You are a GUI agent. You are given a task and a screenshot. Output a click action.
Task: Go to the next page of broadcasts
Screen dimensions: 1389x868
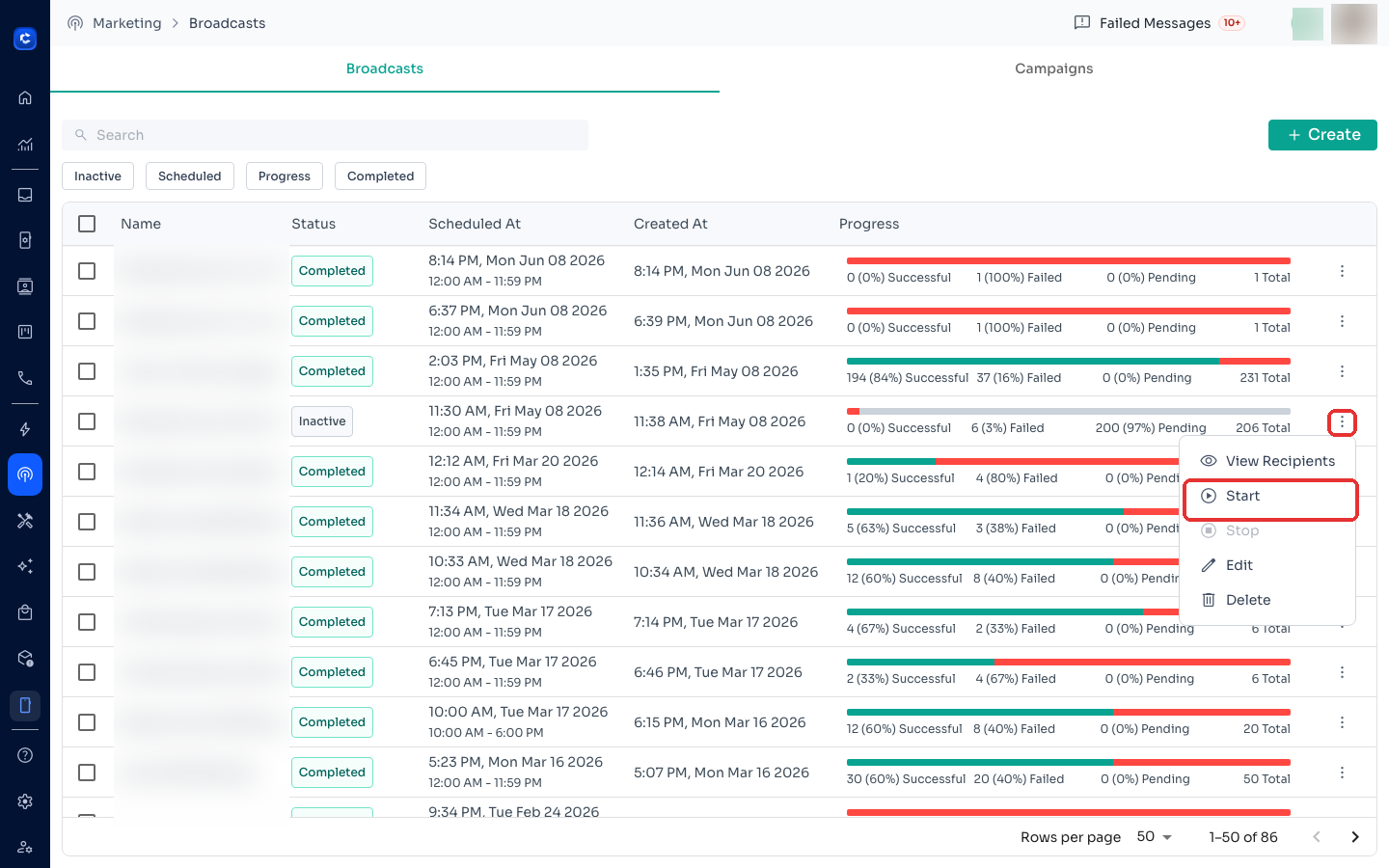click(1355, 836)
